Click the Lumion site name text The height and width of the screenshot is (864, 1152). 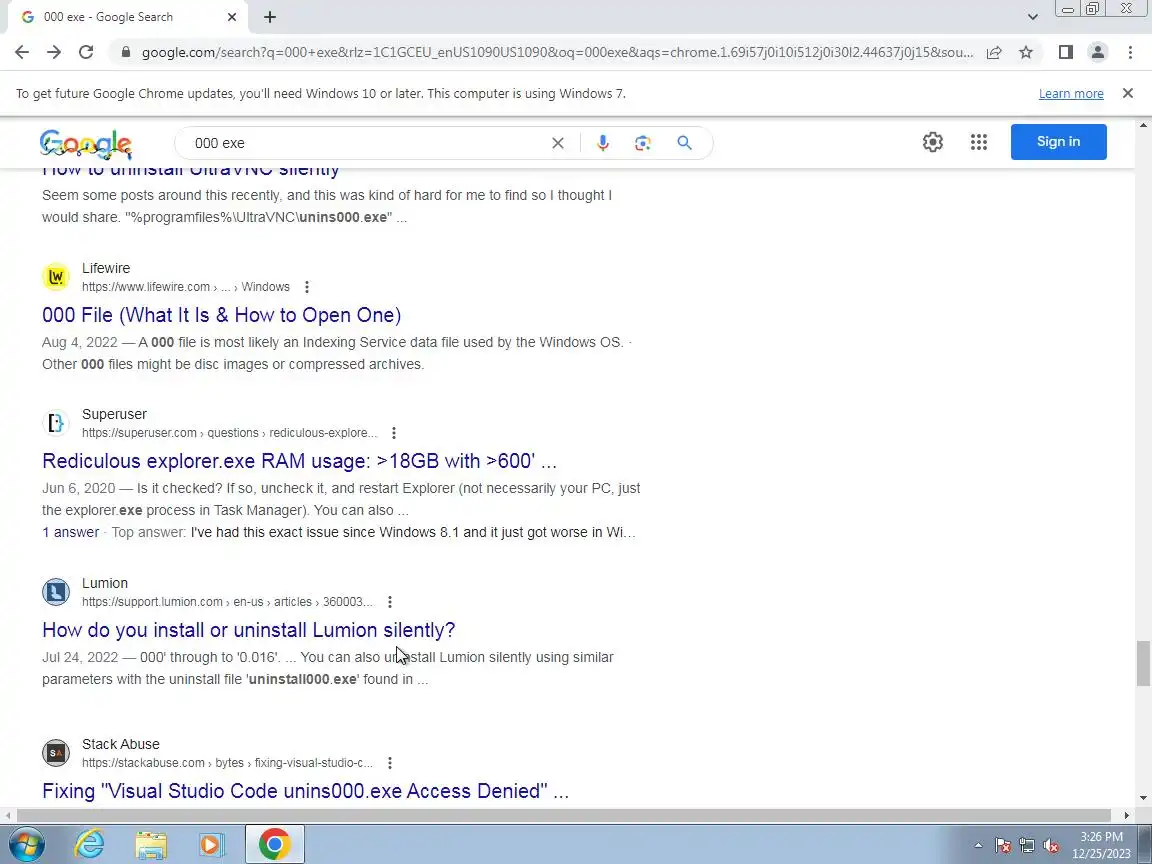pyautogui.click(x=105, y=584)
